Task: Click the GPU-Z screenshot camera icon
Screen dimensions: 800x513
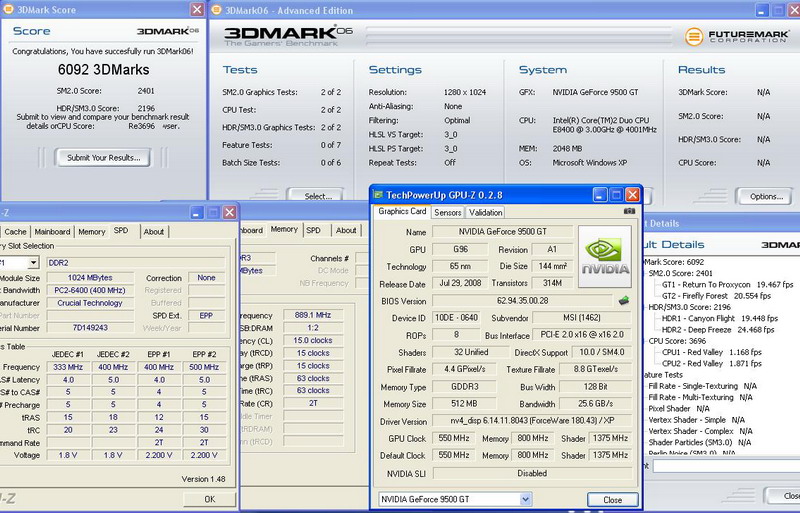Action: click(629, 211)
